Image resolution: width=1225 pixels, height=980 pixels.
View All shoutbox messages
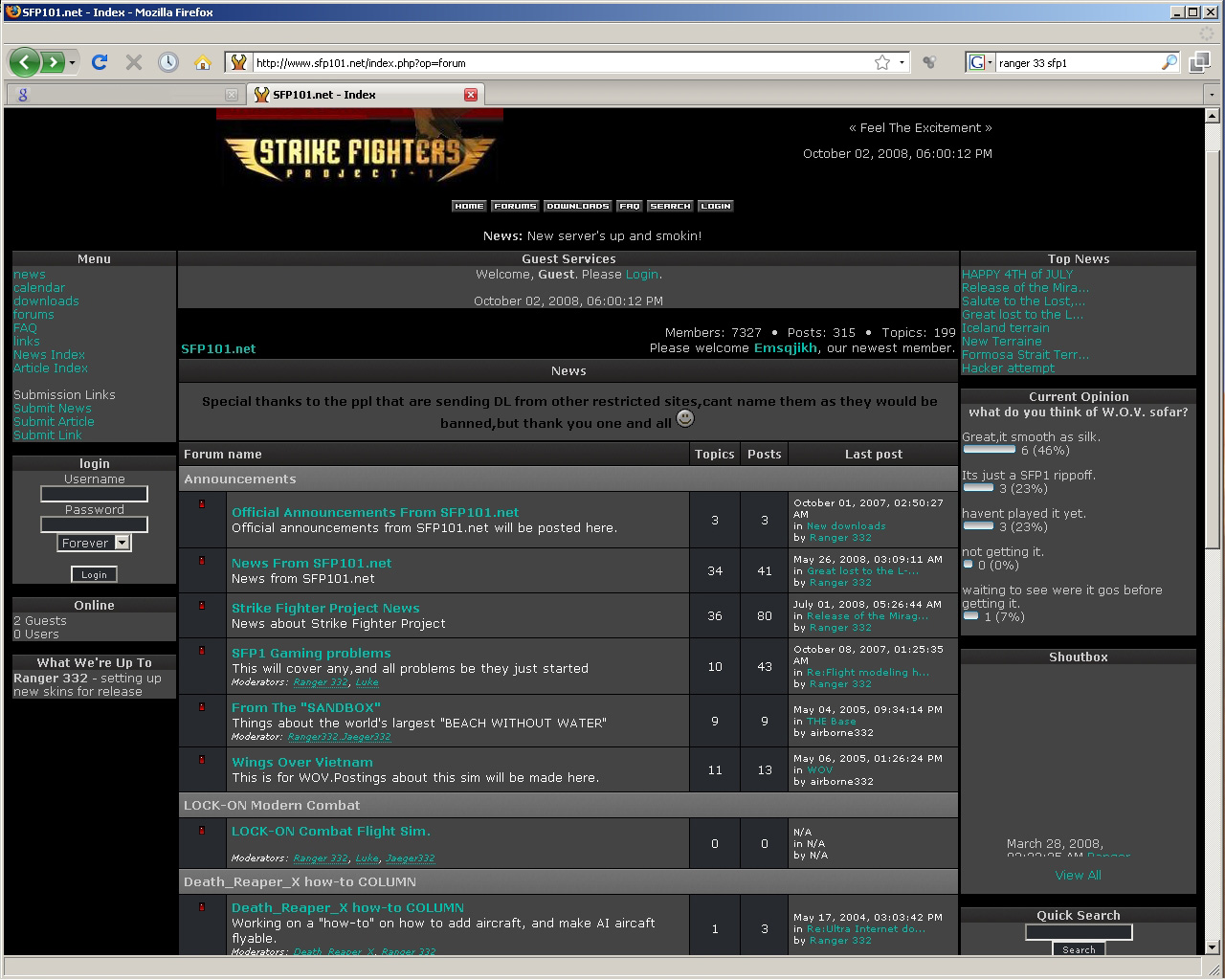pyautogui.click(x=1078, y=875)
